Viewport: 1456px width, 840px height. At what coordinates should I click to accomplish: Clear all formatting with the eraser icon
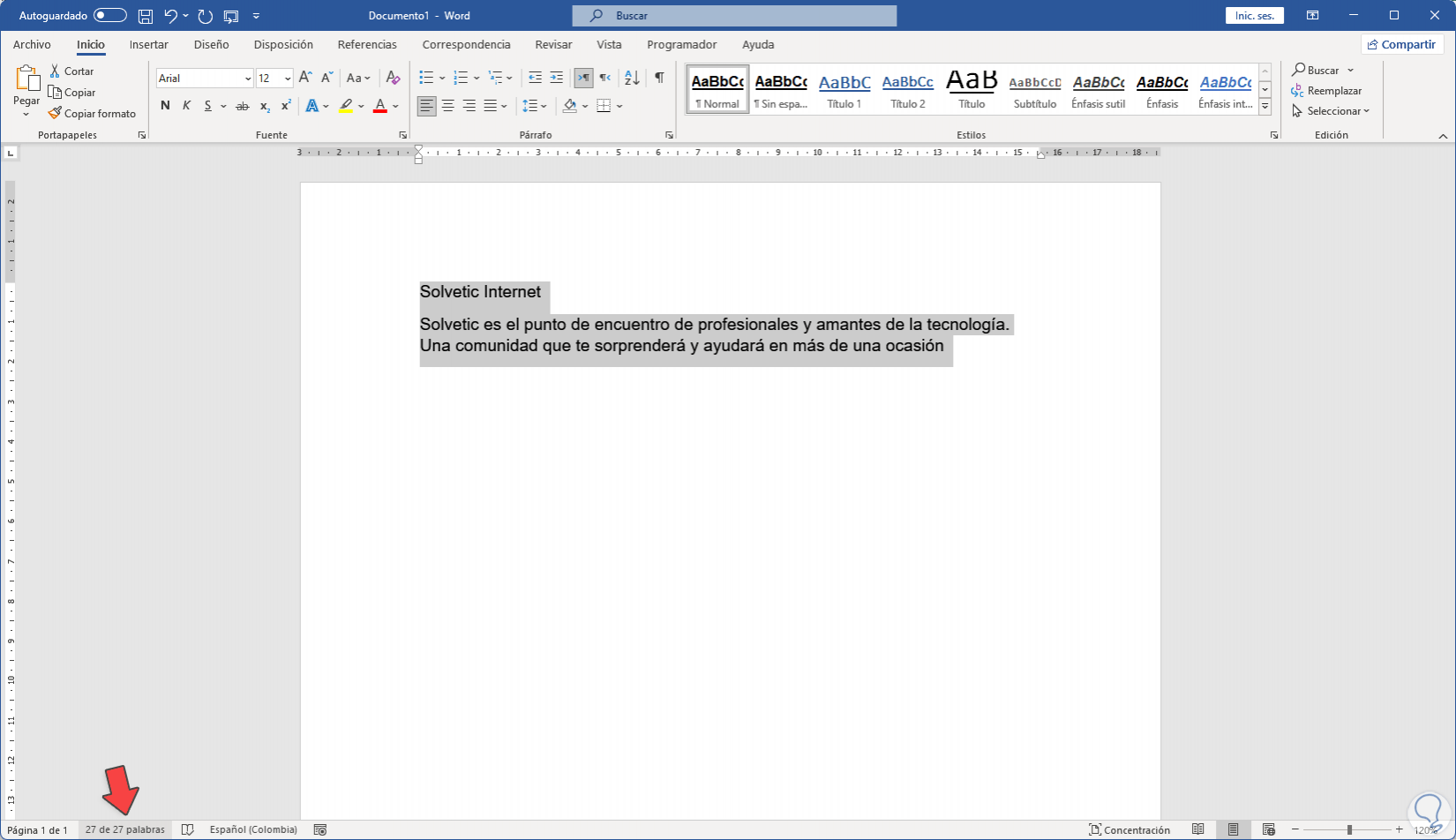pos(394,78)
